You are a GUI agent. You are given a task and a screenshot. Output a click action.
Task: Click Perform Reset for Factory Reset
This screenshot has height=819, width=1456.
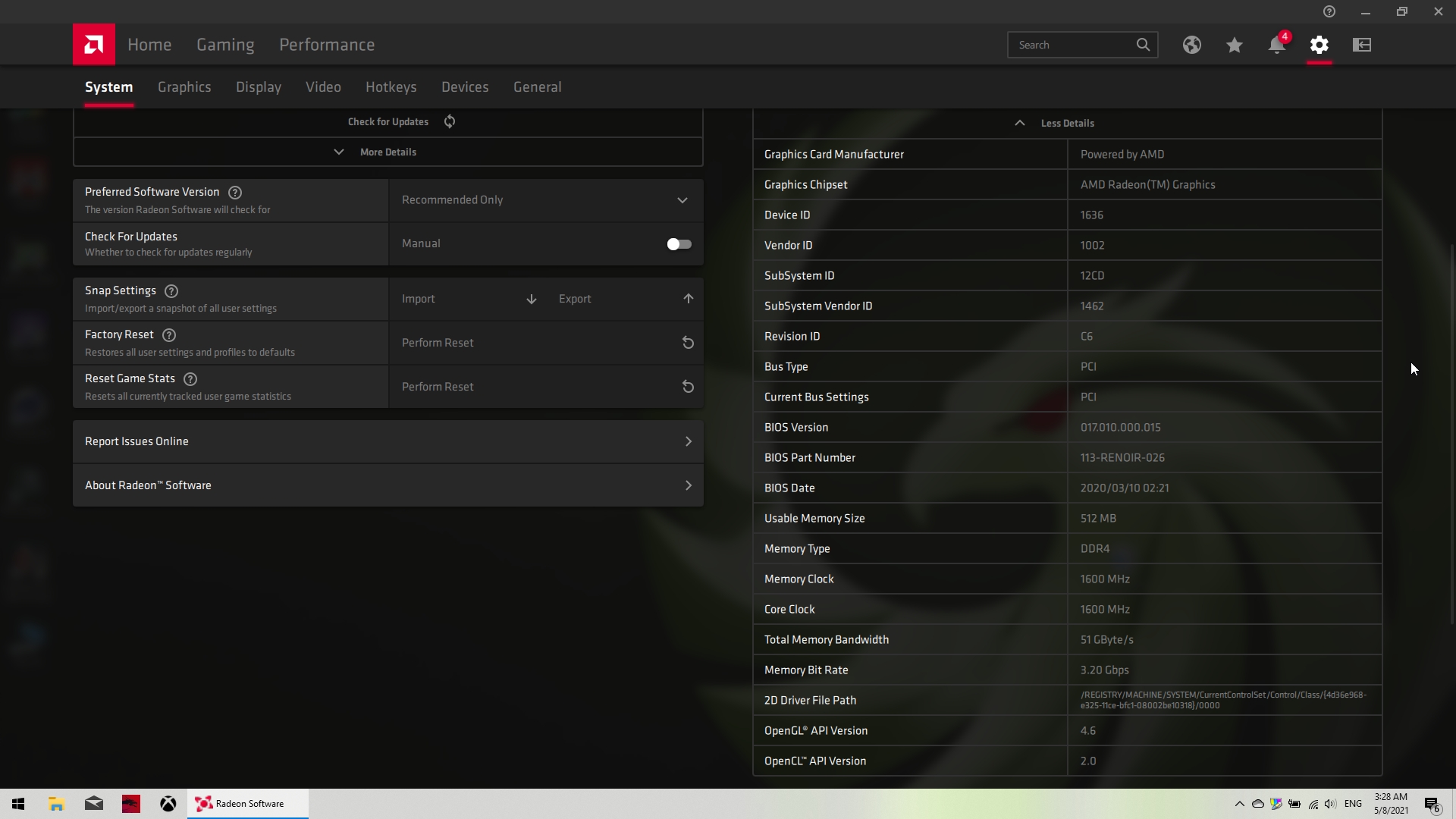click(x=545, y=343)
